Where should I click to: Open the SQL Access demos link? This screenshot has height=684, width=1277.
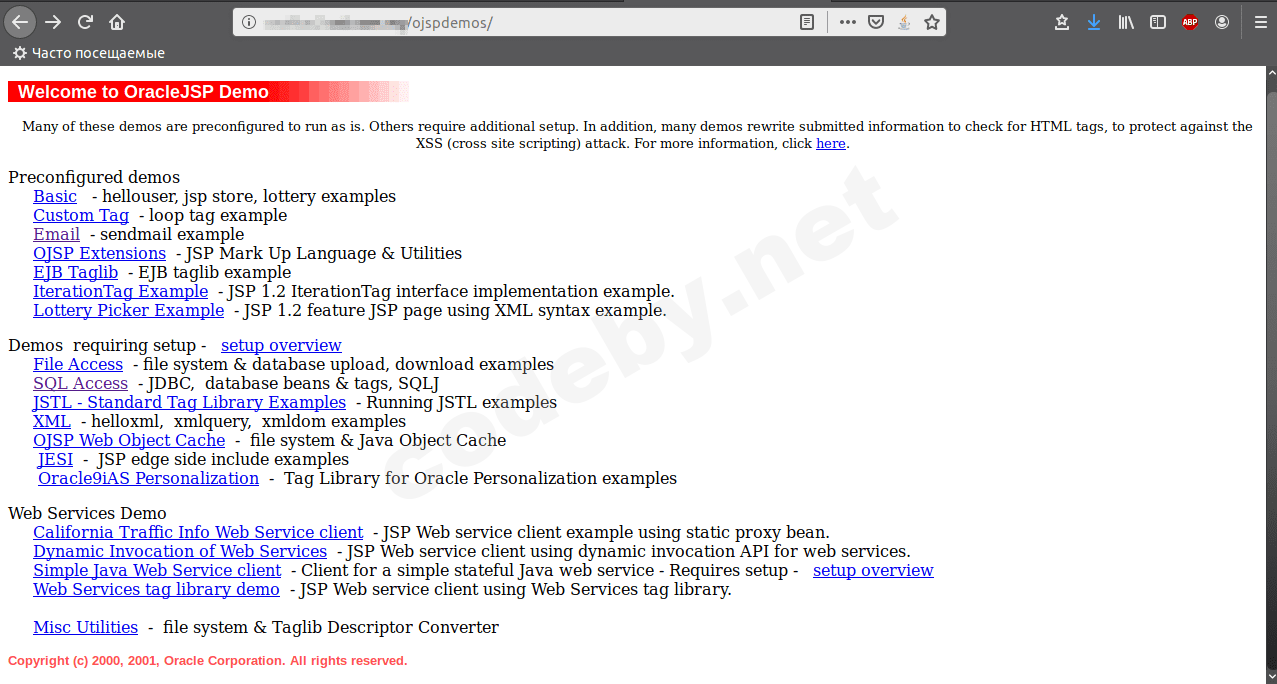[80, 384]
